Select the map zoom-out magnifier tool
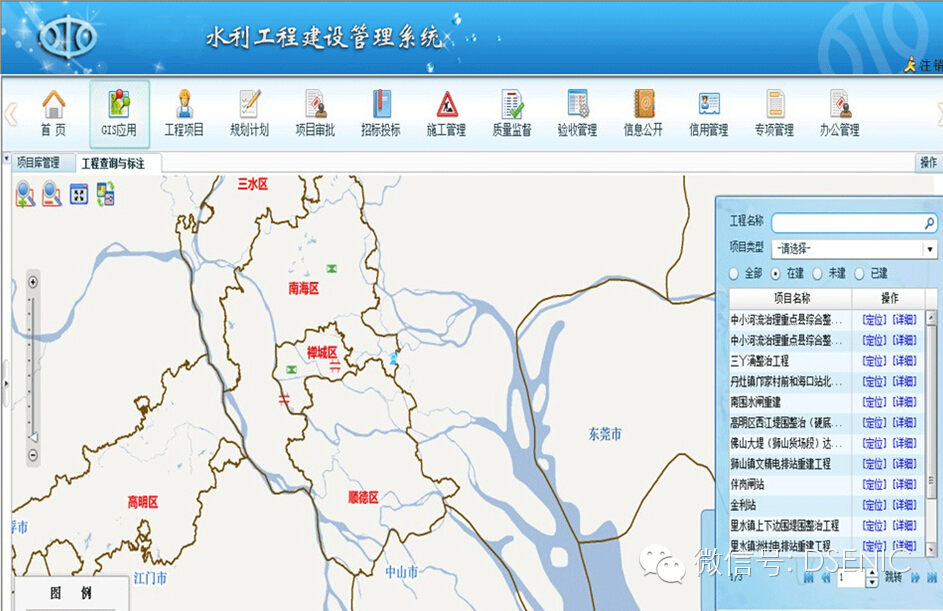Viewport: 943px width, 611px height. coord(52,194)
